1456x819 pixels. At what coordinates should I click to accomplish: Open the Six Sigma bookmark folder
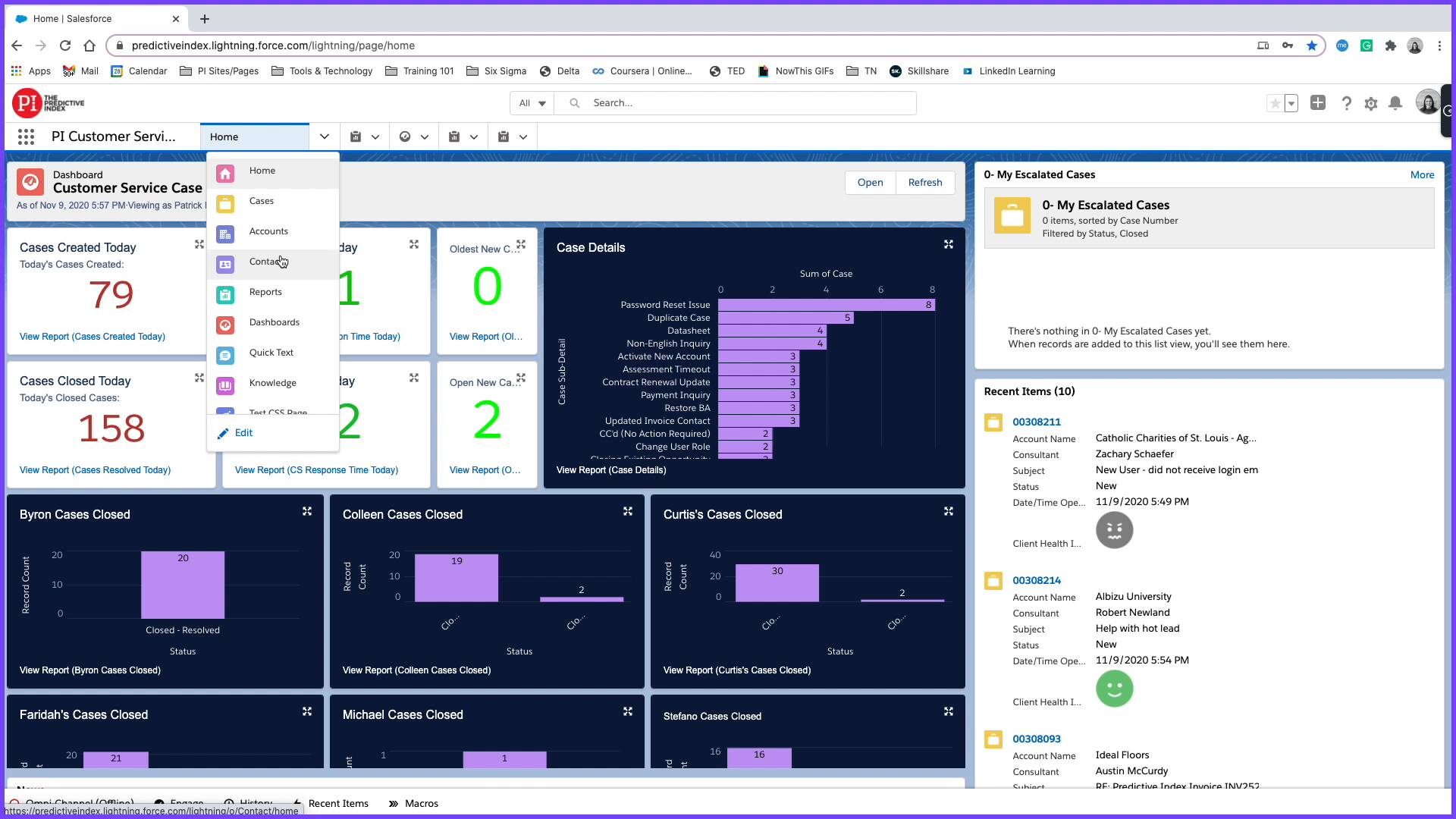click(x=496, y=71)
